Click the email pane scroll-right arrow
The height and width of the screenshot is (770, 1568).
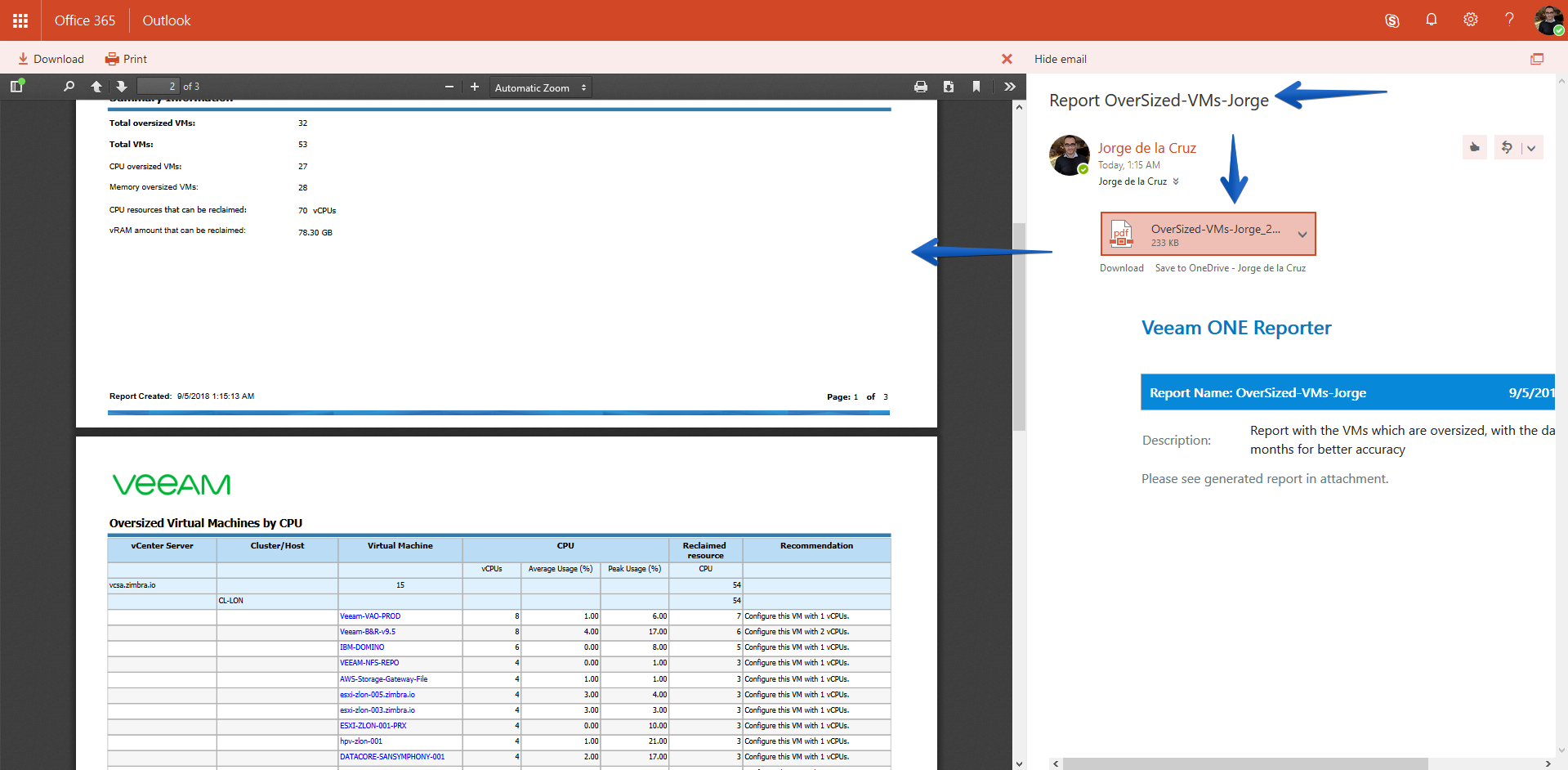point(1548,763)
